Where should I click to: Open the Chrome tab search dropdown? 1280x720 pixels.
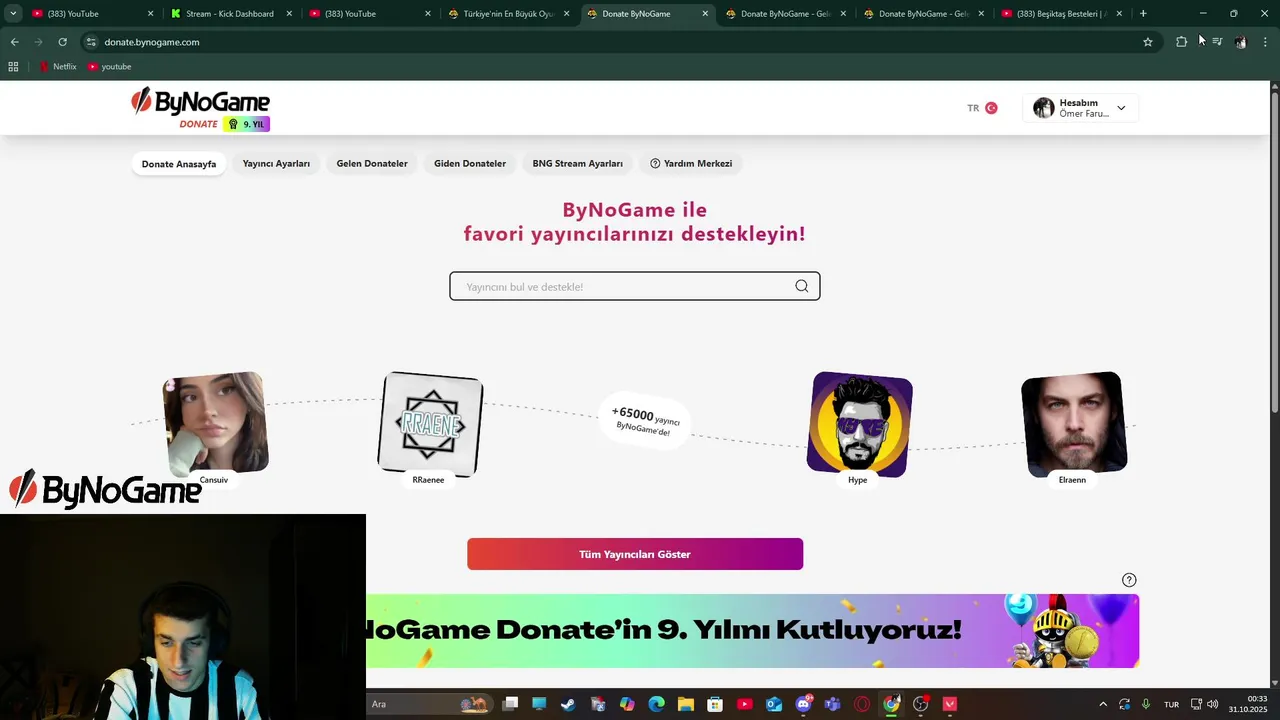pos(13,14)
